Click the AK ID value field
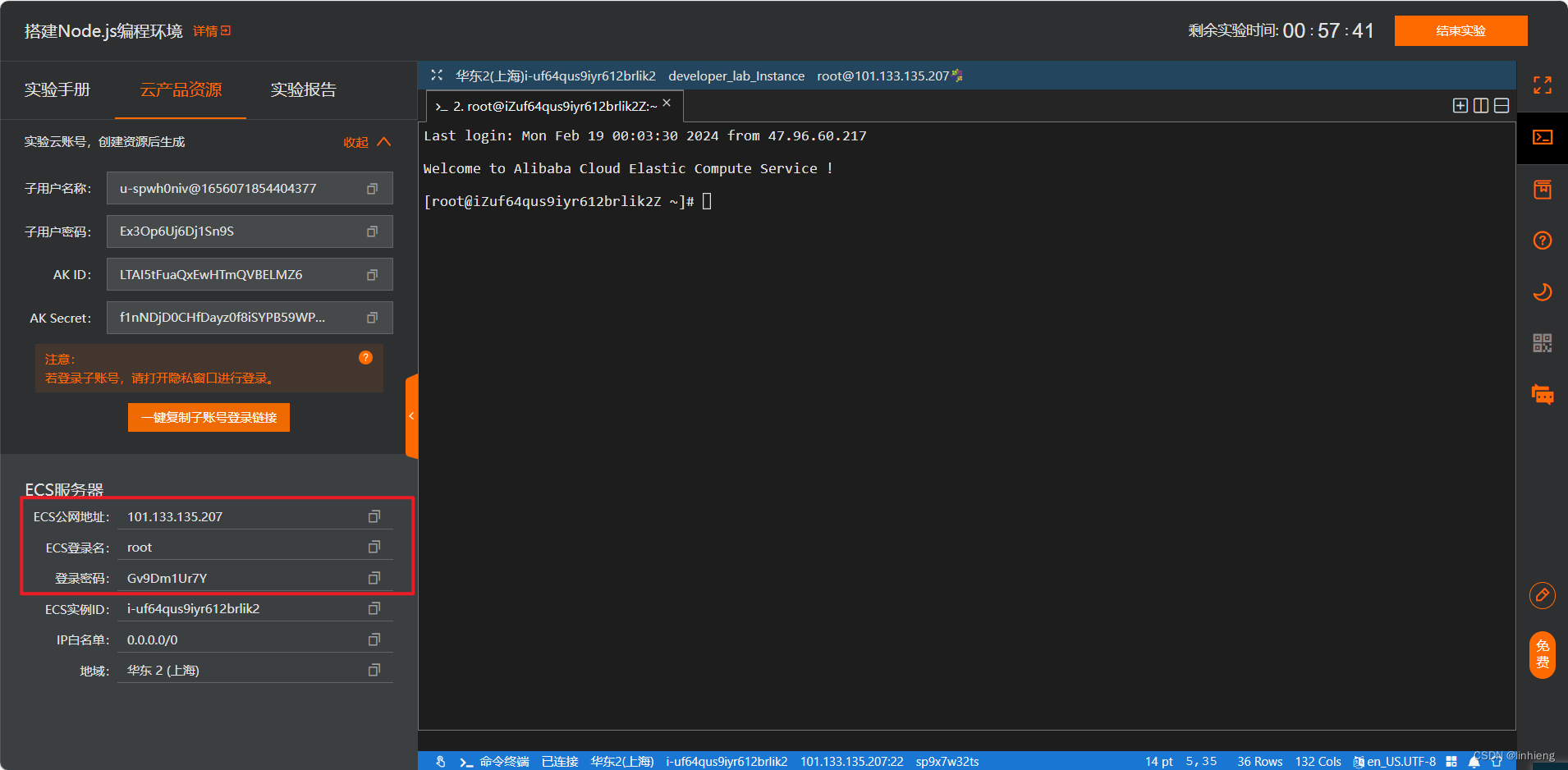The image size is (1568, 770). pyautogui.click(x=250, y=275)
